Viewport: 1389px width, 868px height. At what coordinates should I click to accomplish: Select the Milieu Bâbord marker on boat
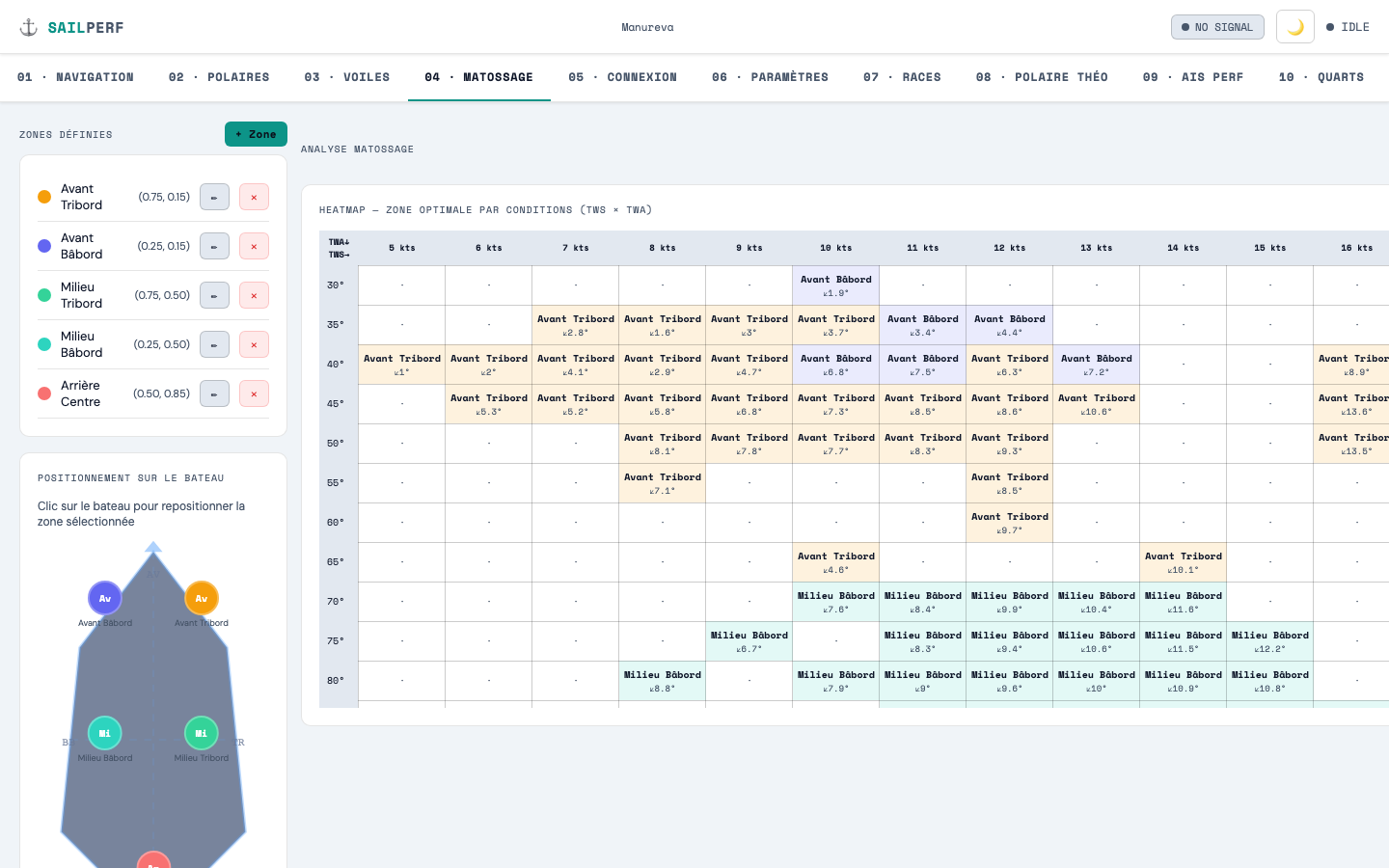(105, 733)
